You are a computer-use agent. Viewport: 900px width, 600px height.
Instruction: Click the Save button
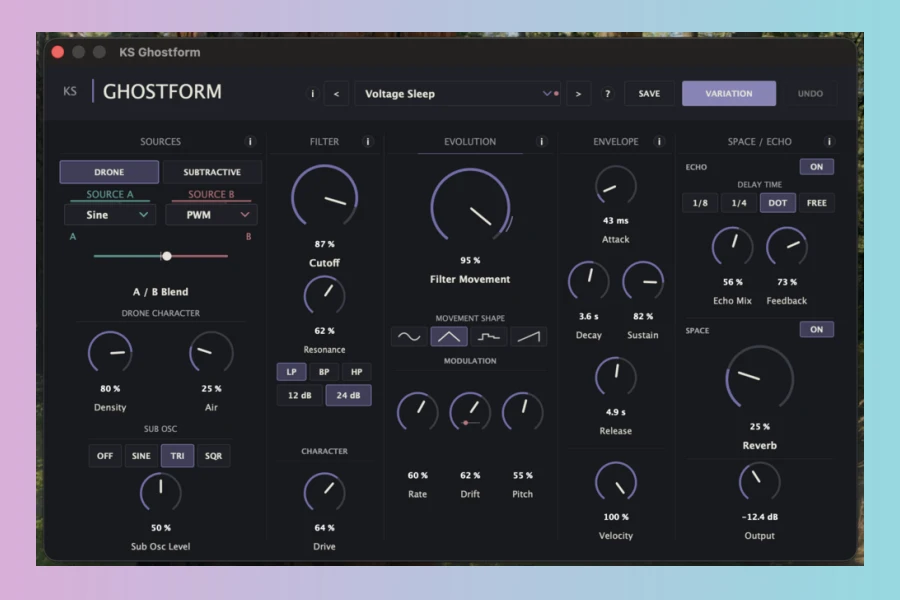point(649,94)
